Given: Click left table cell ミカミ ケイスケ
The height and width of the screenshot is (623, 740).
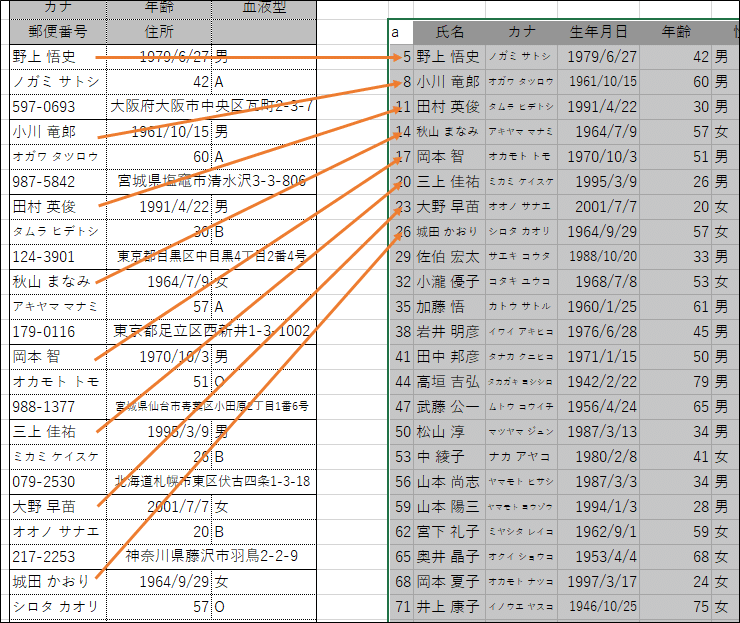Looking at the screenshot, I should (x=58, y=457).
